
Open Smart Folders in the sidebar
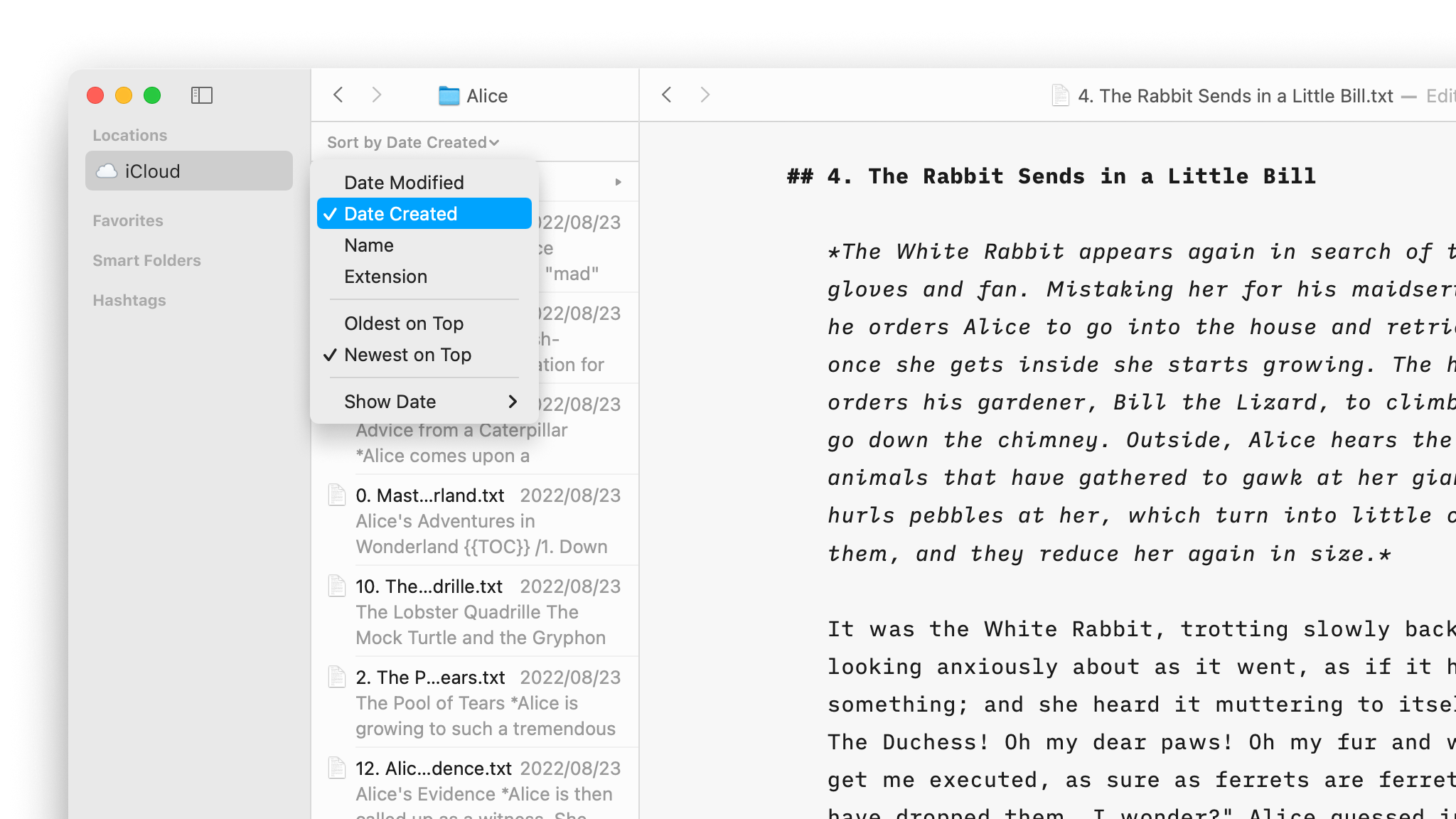(146, 260)
